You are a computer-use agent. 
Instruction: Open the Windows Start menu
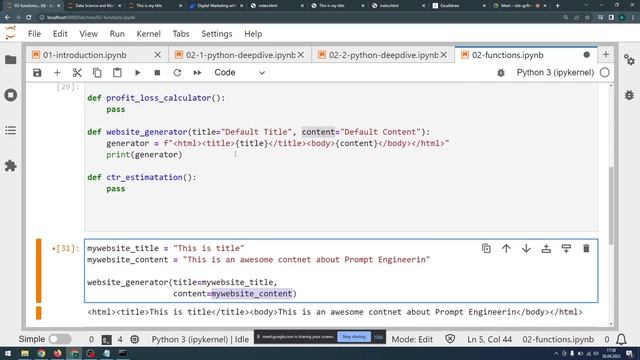8,353
